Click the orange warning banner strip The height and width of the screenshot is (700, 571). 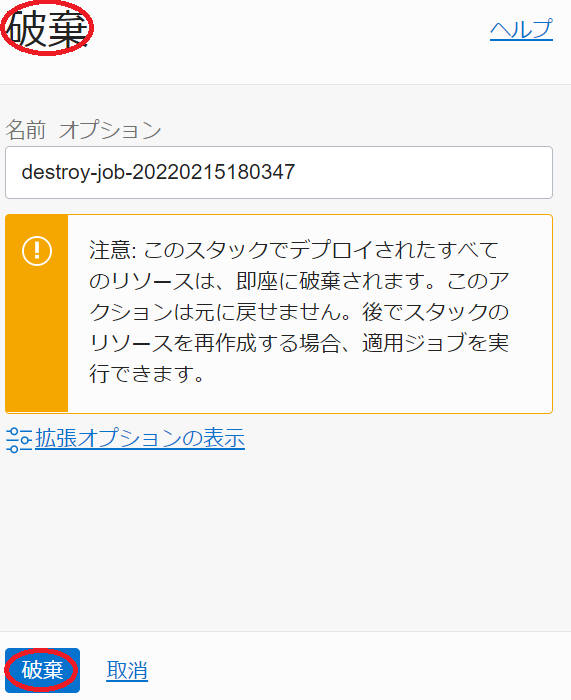pos(37,314)
